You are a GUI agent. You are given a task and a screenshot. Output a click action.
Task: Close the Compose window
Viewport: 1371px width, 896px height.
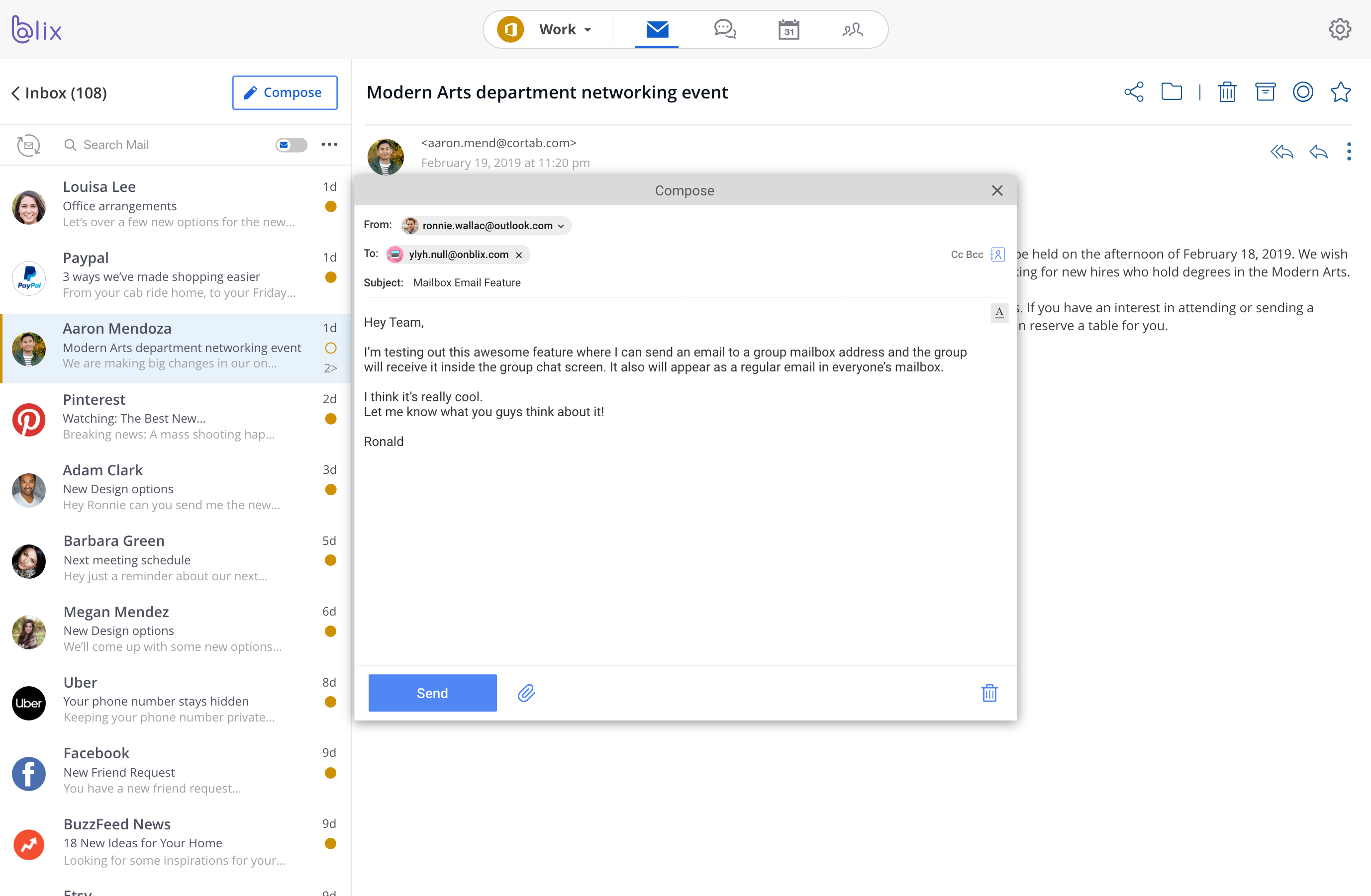997,190
